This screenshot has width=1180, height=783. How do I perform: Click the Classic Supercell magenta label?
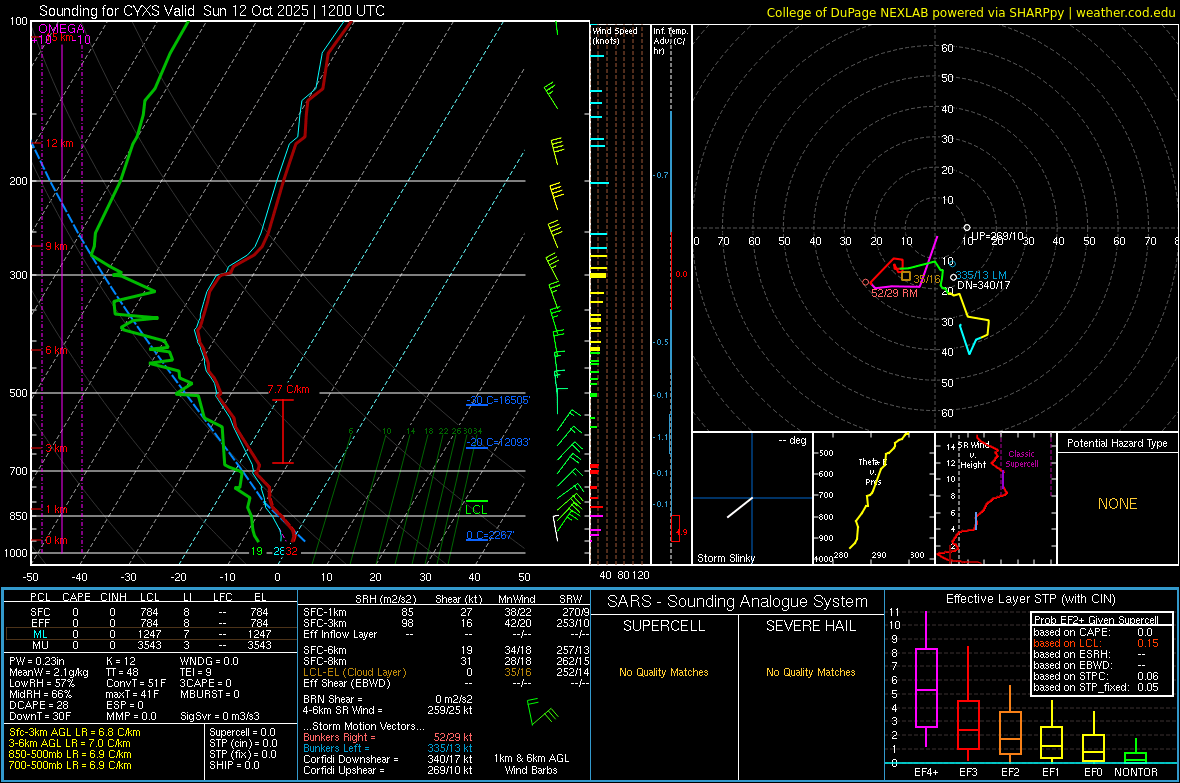tap(1022, 459)
